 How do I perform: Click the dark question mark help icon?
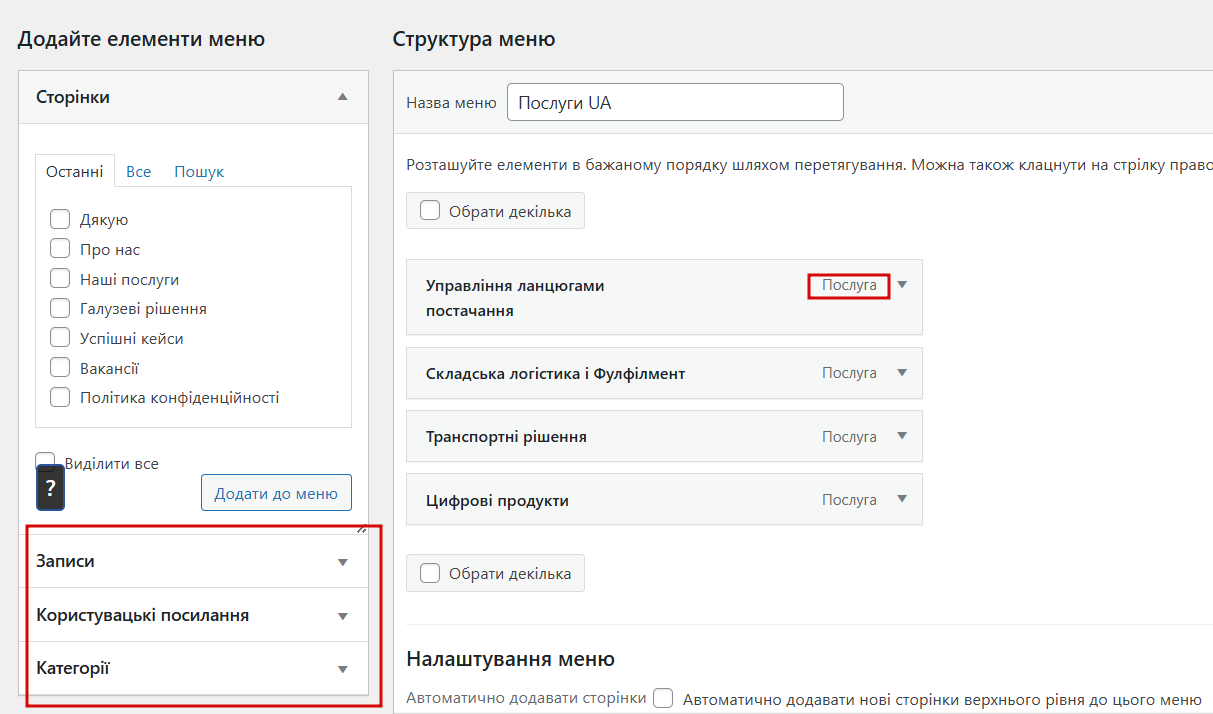(x=50, y=489)
